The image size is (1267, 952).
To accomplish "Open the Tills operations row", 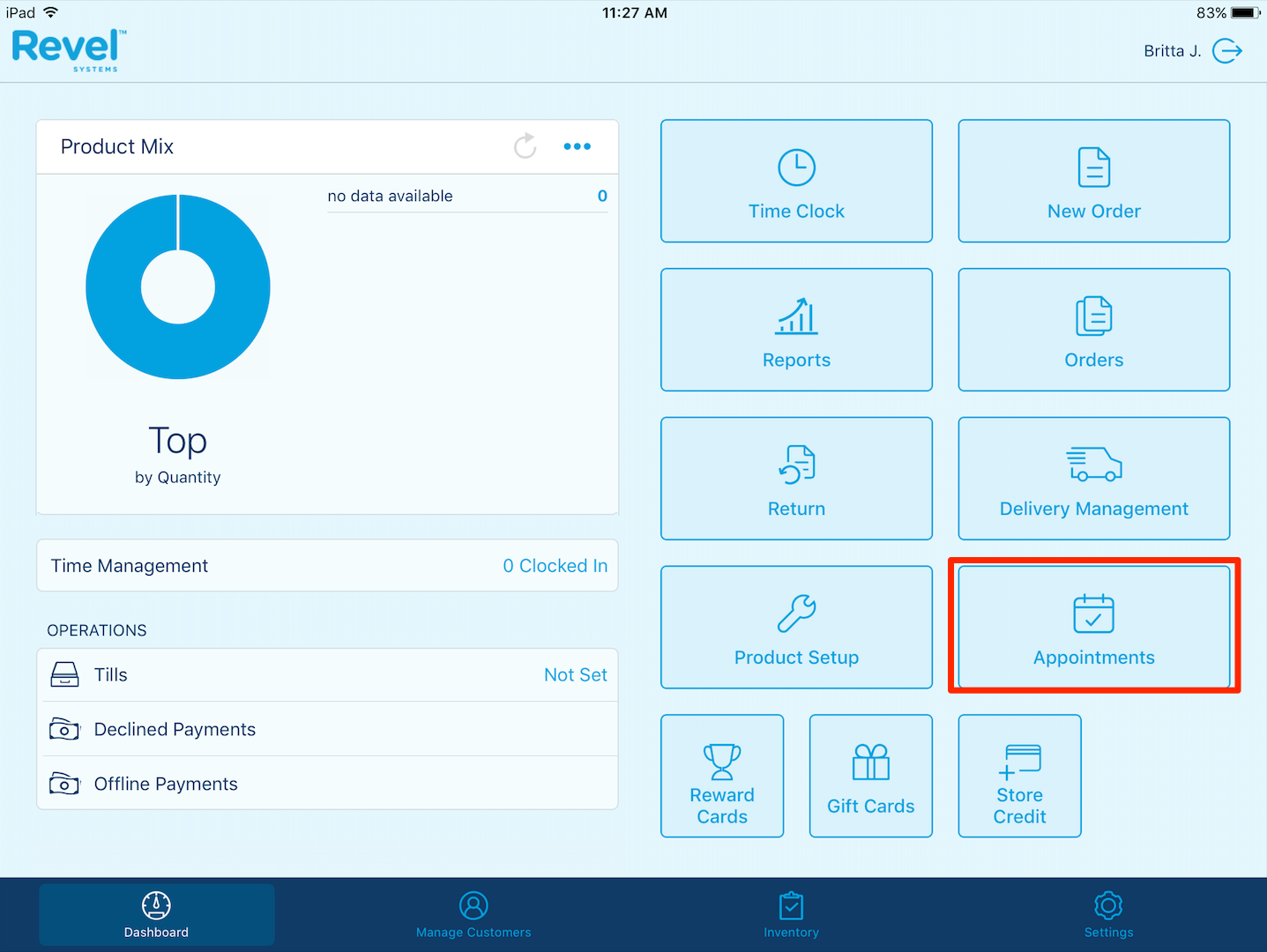I will pyautogui.click(x=327, y=675).
